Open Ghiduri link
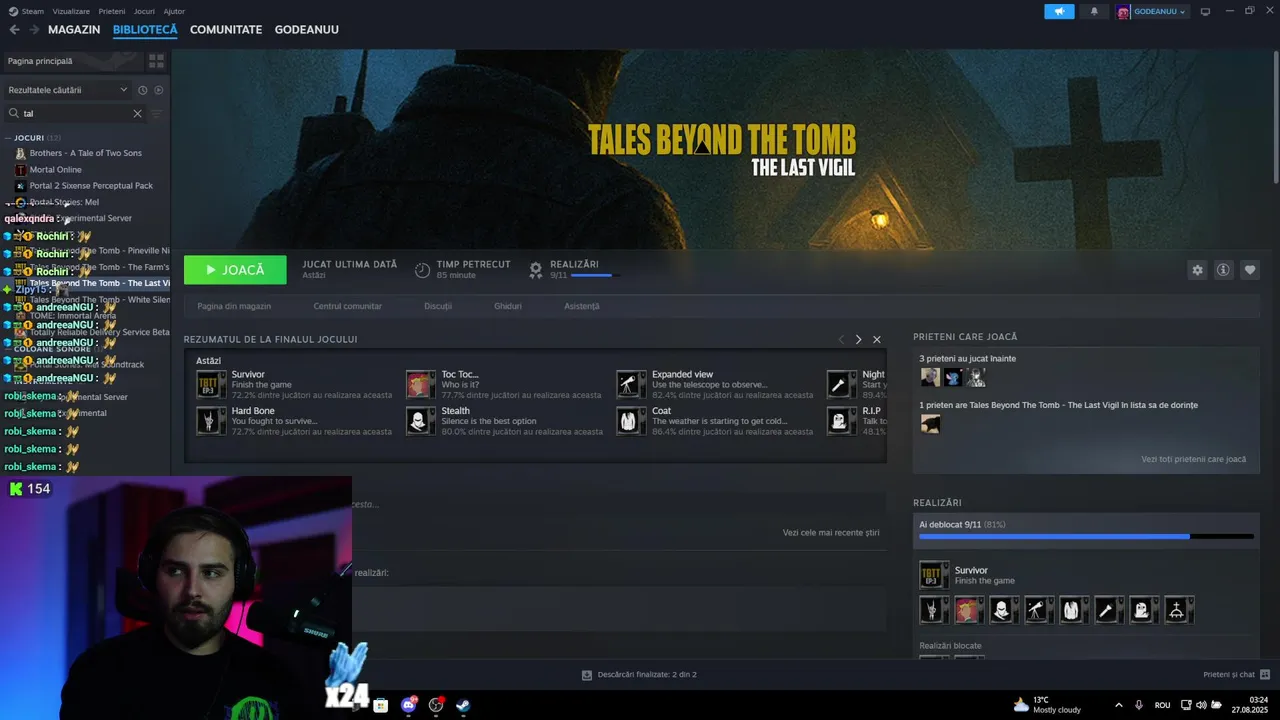 (508, 306)
